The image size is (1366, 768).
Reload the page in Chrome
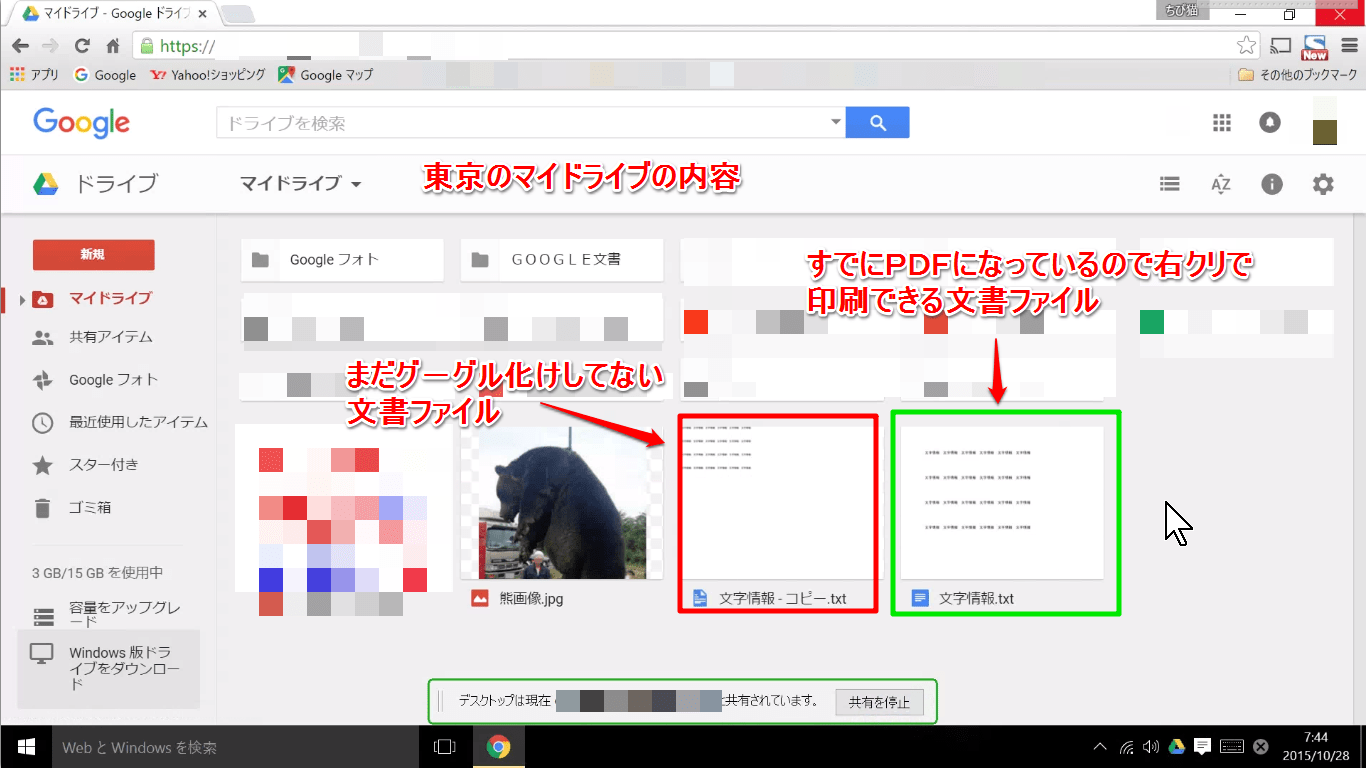pyautogui.click(x=82, y=46)
